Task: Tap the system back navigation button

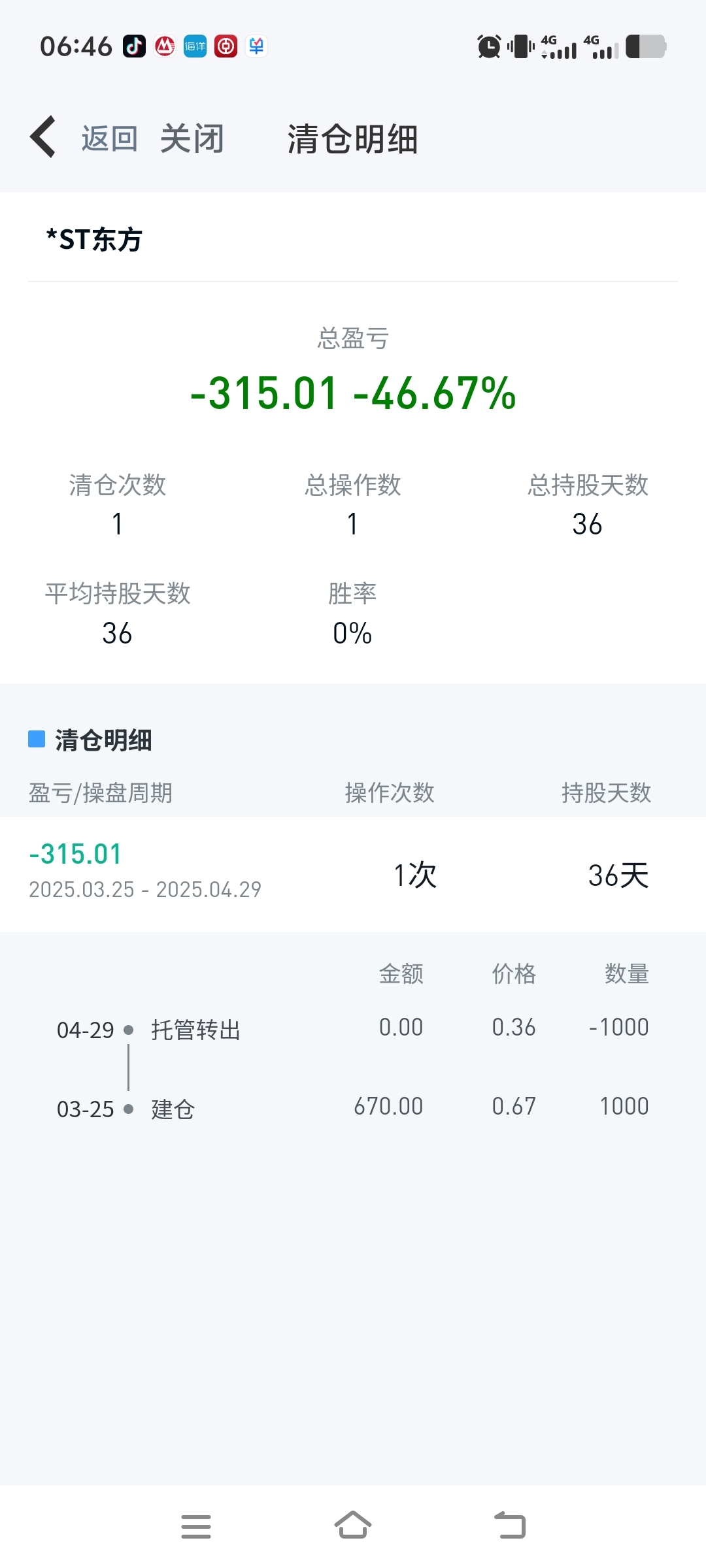Action: 510,1526
